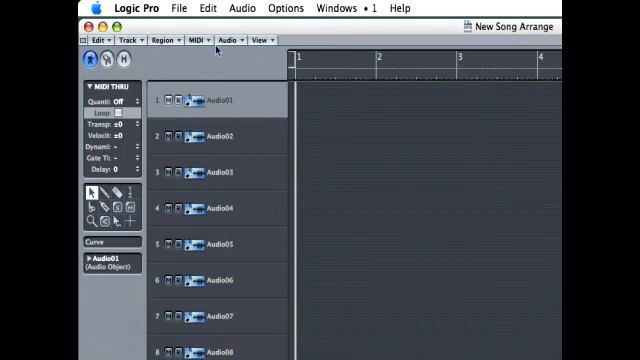The image size is (640, 360).
Task: Click the Audio01 track waveform icon
Action: pyautogui.click(x=194, y=100)
